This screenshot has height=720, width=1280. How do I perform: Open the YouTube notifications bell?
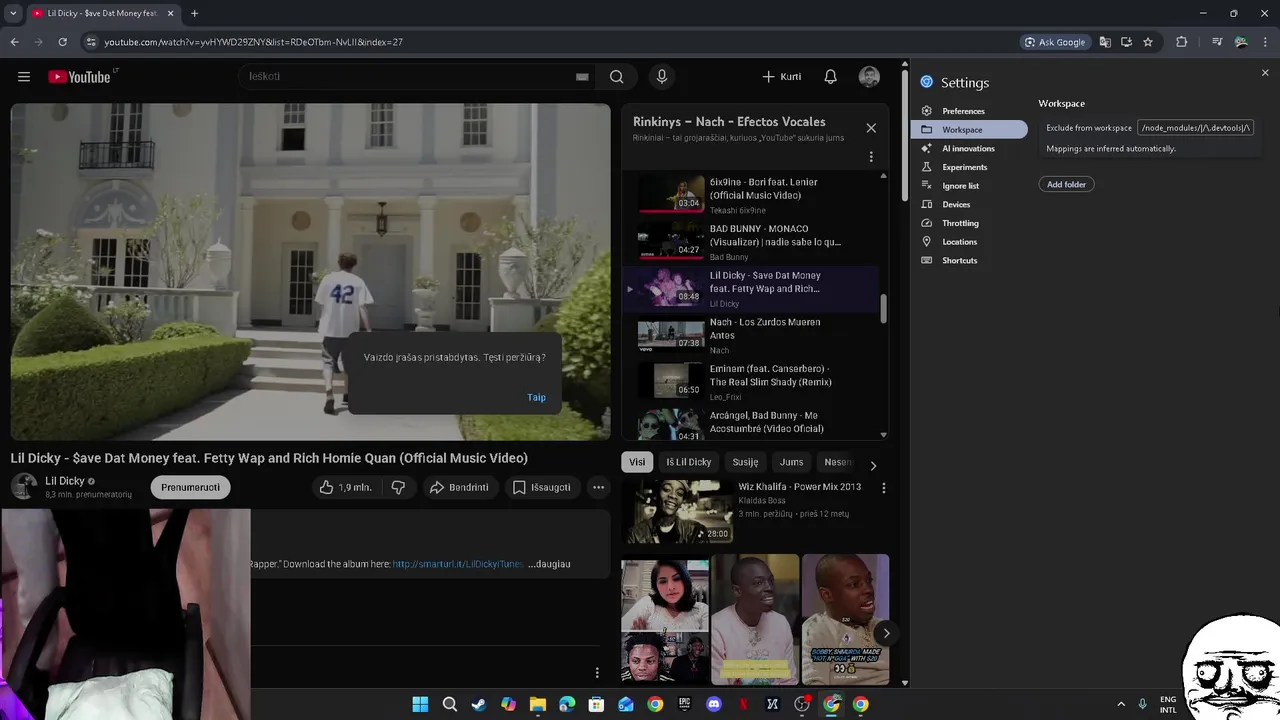click(x=830, y=77)
